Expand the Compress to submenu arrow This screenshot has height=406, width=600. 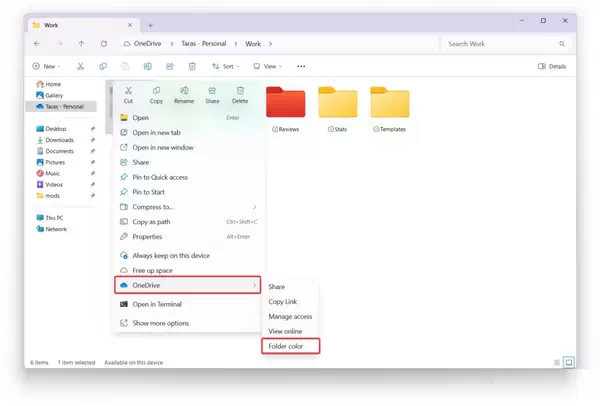tap(254, 207)
